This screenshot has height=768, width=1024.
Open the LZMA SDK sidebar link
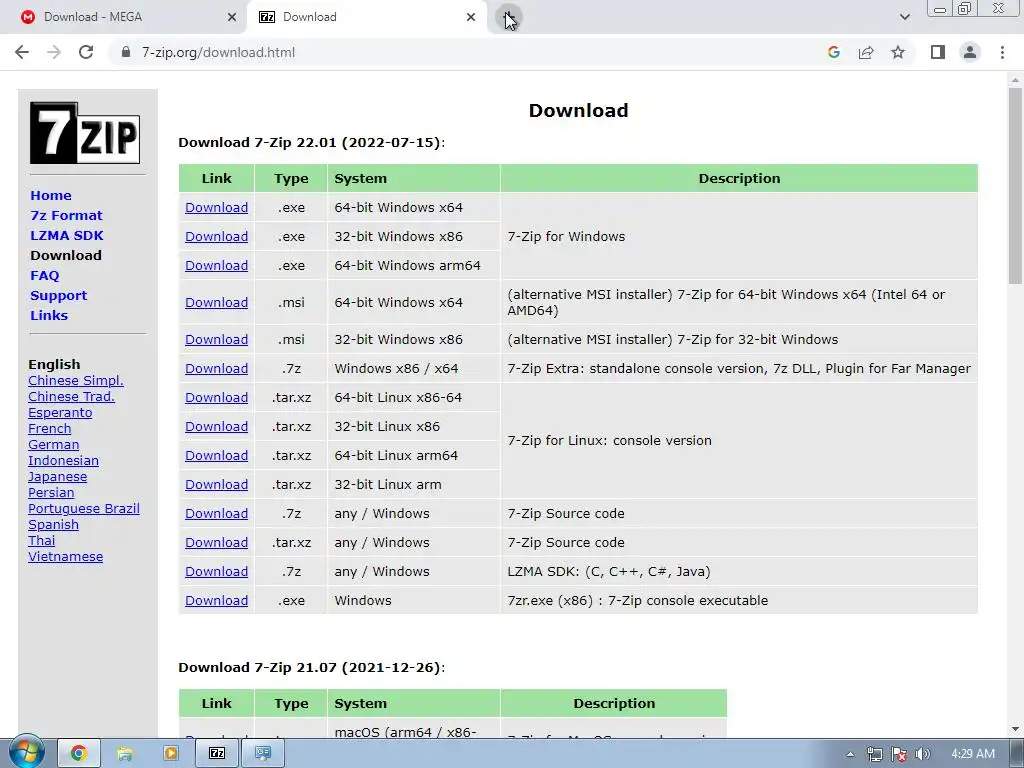(67, 235)
